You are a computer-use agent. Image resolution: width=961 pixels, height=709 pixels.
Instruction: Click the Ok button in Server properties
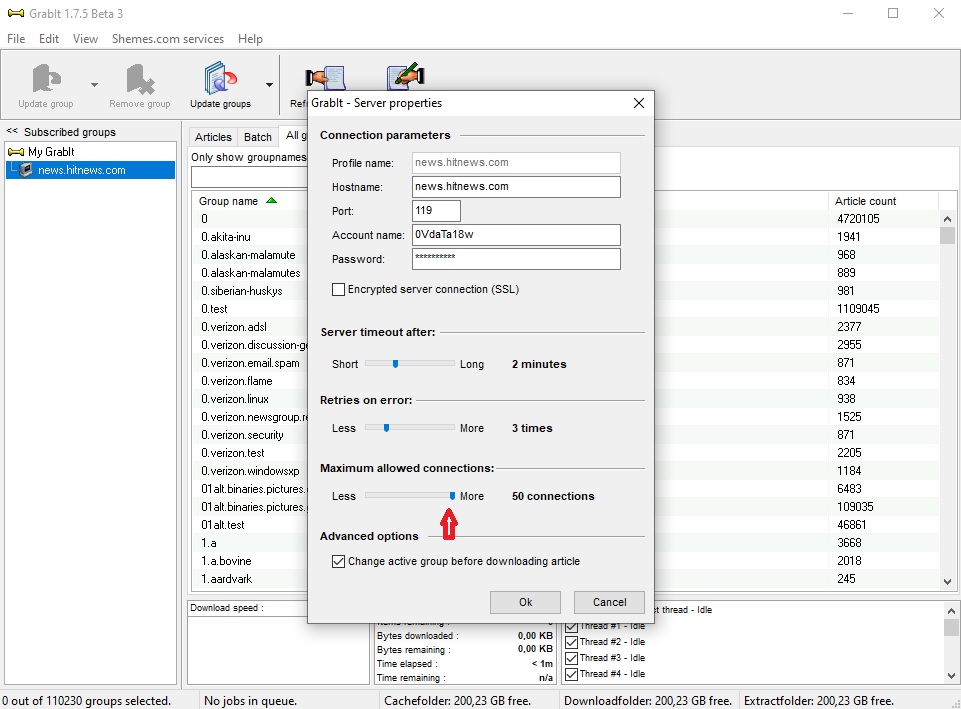(x=525, y=602)
